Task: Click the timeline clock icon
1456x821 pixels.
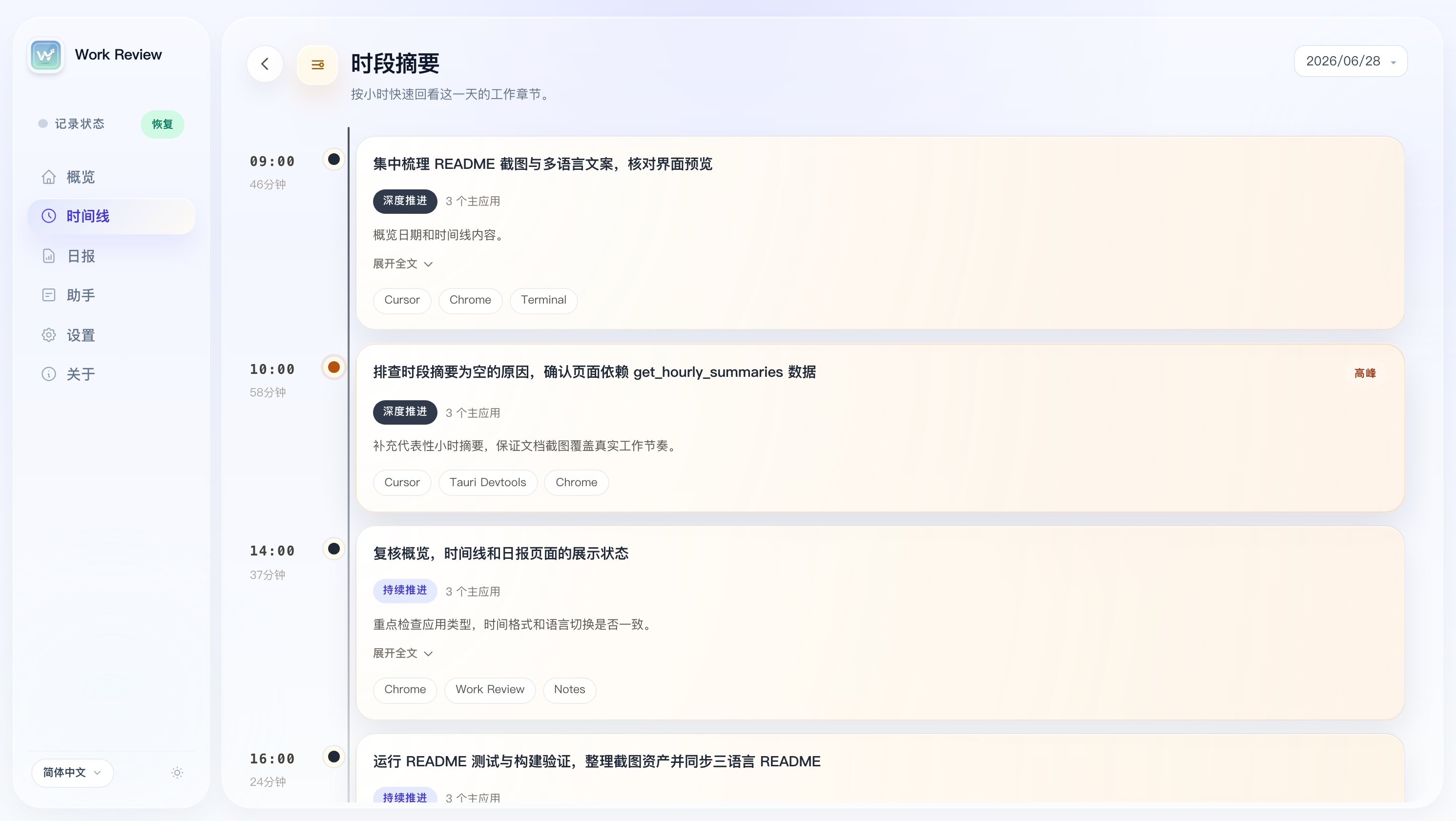Action: click(x=49, y=216)
